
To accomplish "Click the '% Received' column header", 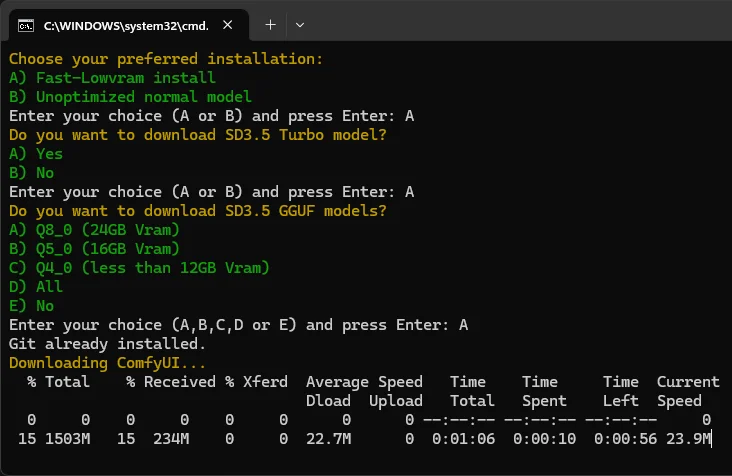I will pyautogui.click(x=171, y=382).
